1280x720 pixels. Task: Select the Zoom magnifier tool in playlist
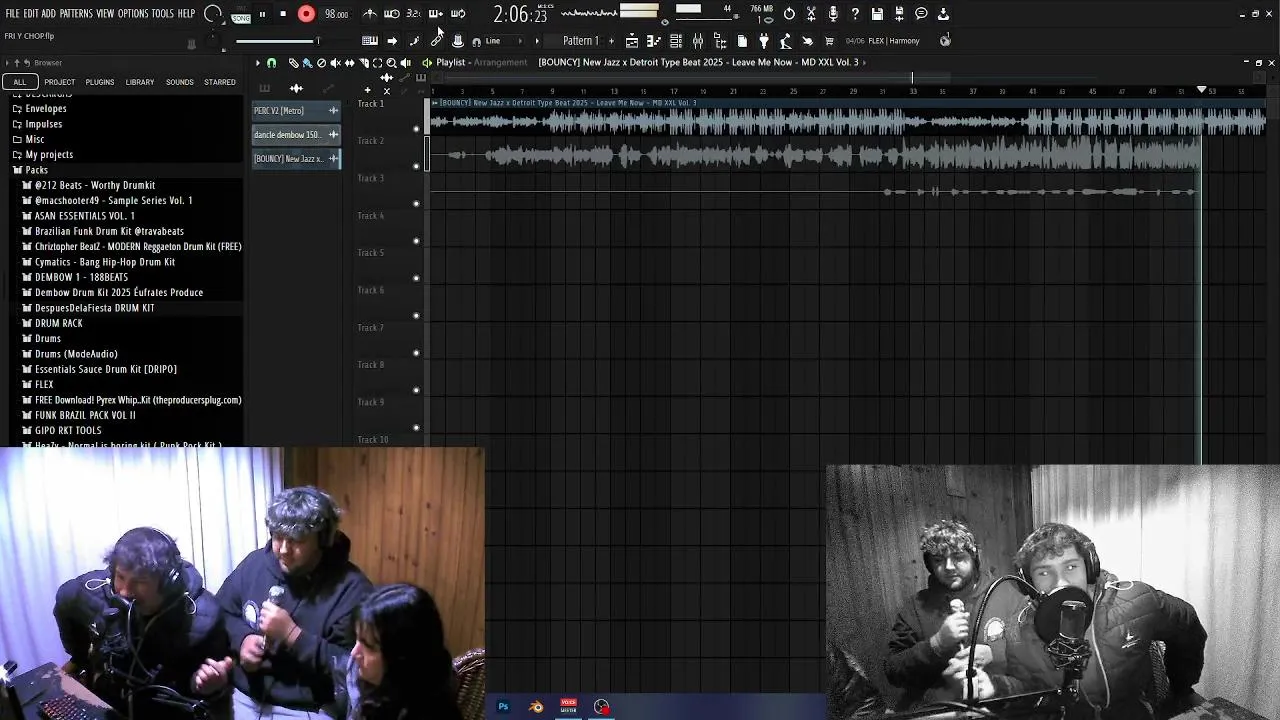click(x=391, y=63)
